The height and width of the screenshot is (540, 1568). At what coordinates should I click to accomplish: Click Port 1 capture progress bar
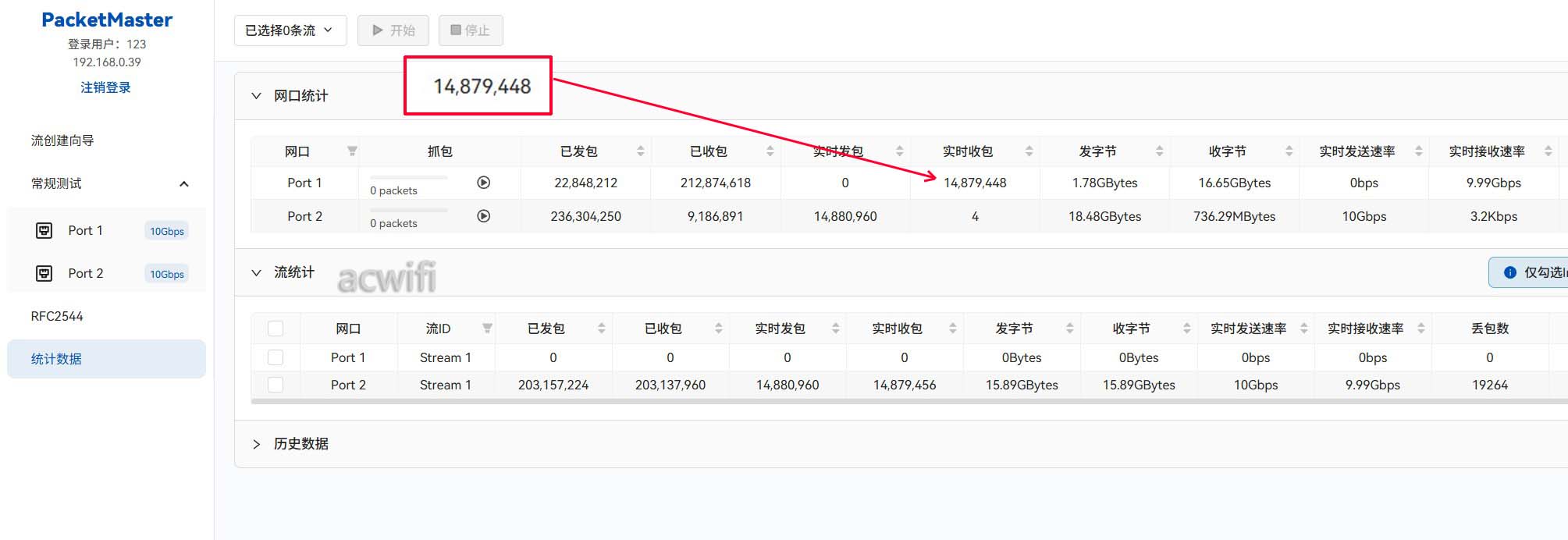point(408,178)
